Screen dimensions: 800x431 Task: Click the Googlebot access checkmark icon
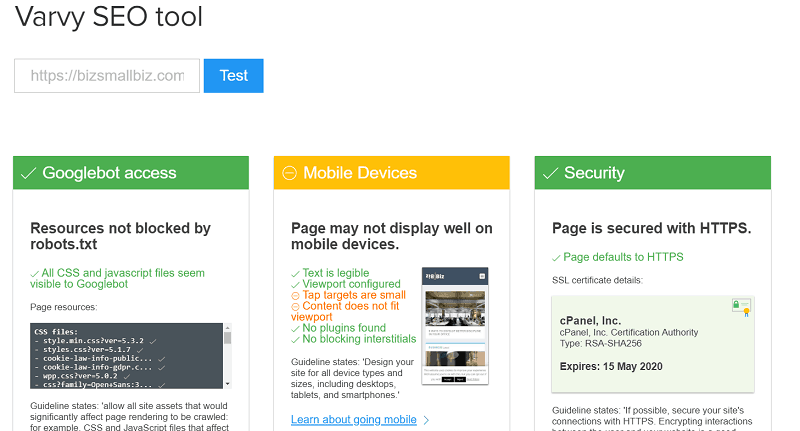(x=29, y=173)
